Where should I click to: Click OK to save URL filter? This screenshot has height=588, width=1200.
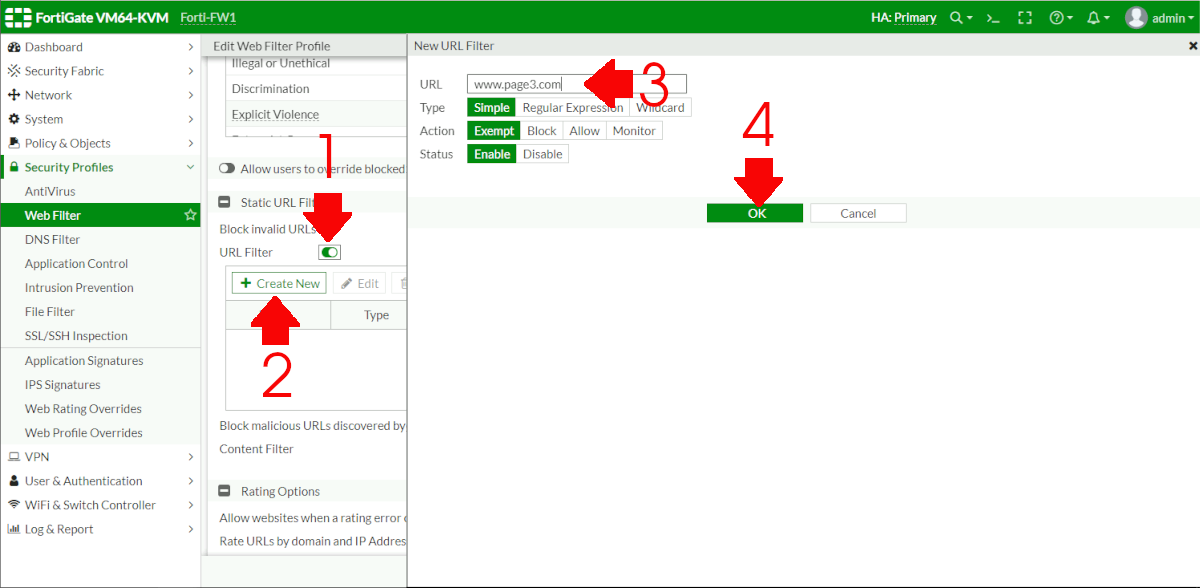point(755,213)
